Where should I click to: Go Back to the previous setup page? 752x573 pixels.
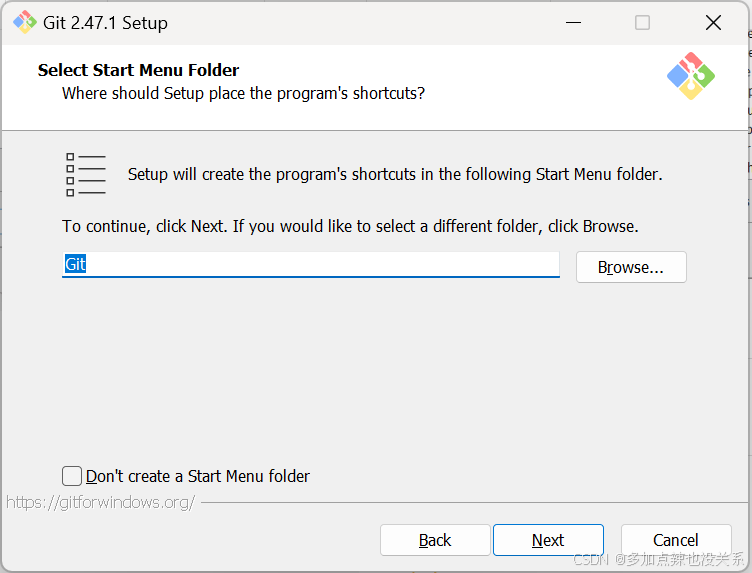click(435, 540)
